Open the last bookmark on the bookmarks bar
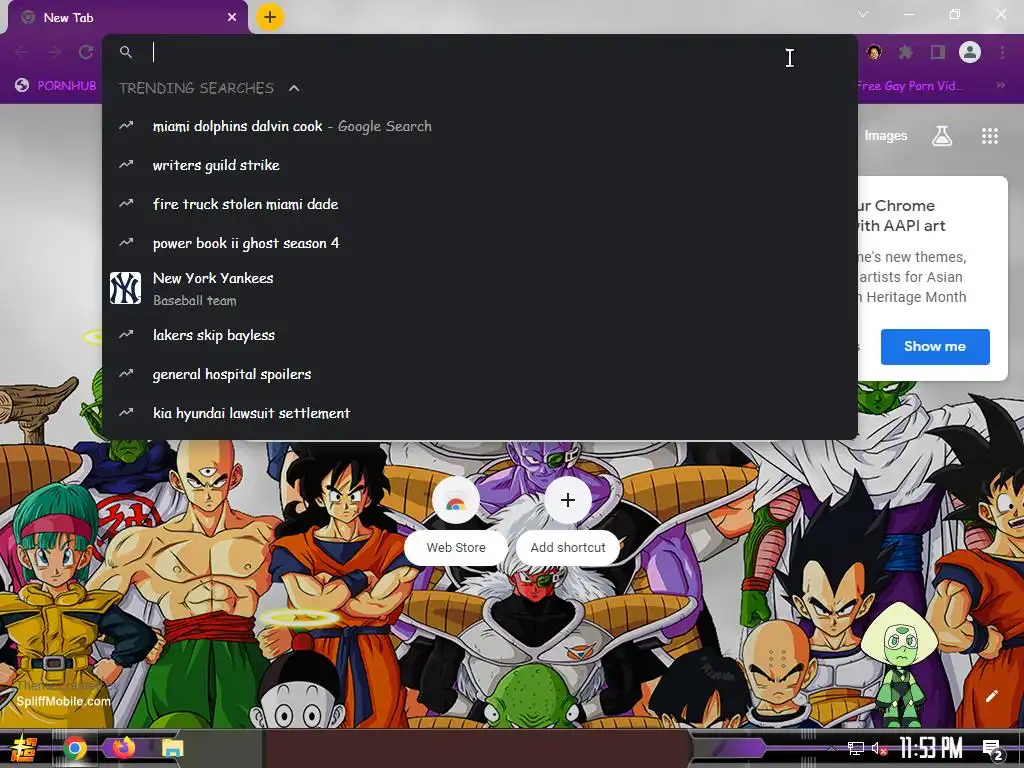 click(x=909, y=86)
